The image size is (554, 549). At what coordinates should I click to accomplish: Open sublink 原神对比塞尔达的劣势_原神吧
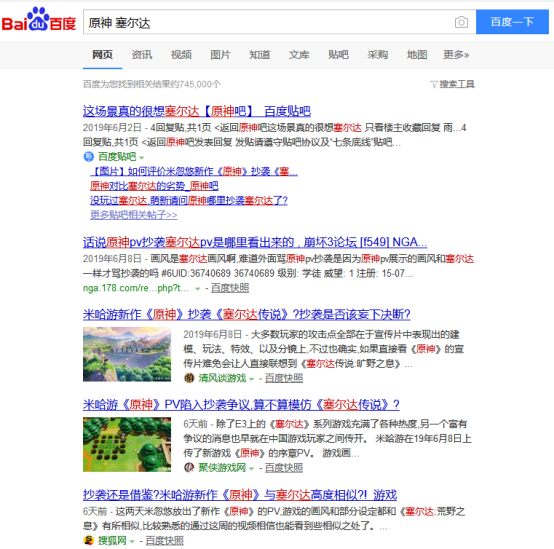[x=154, y=186]
